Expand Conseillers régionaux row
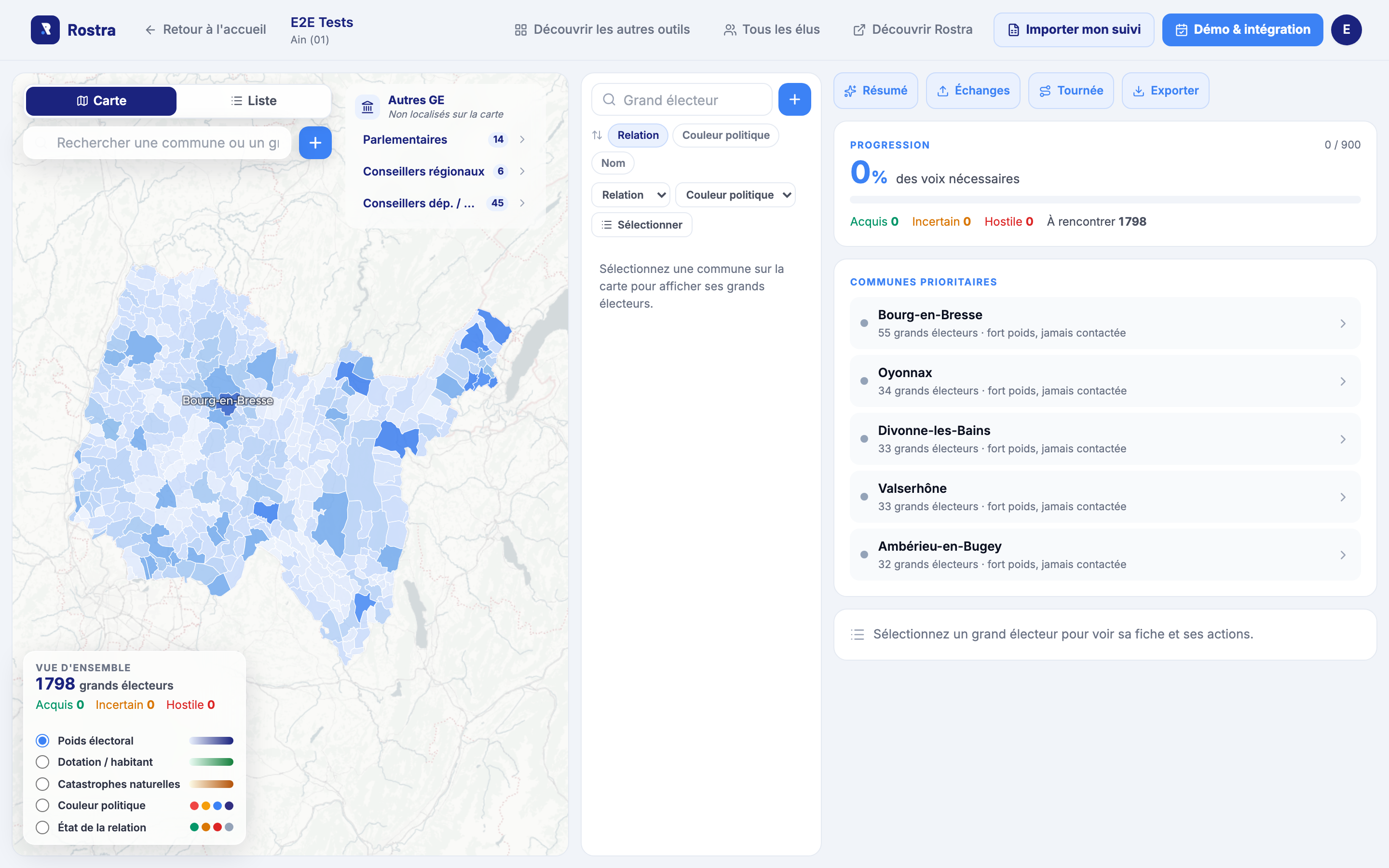 [444, 172]
